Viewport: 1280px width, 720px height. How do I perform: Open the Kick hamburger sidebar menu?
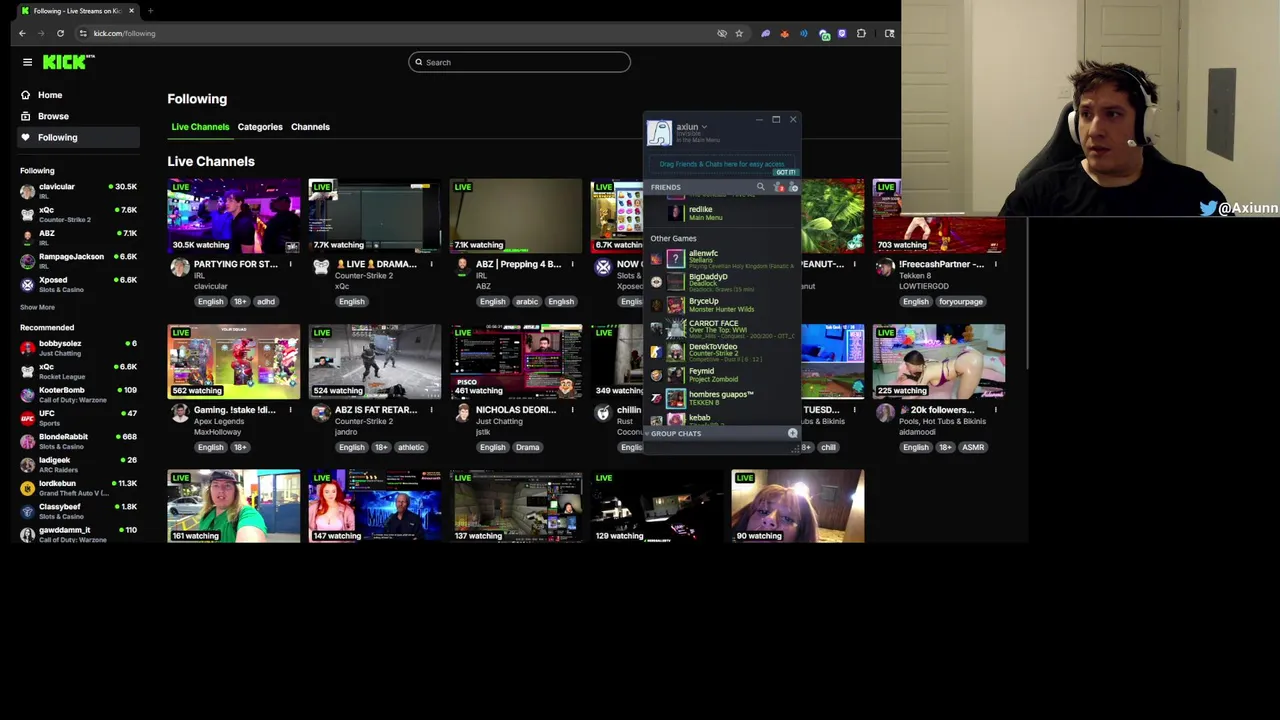click(27, 62)
